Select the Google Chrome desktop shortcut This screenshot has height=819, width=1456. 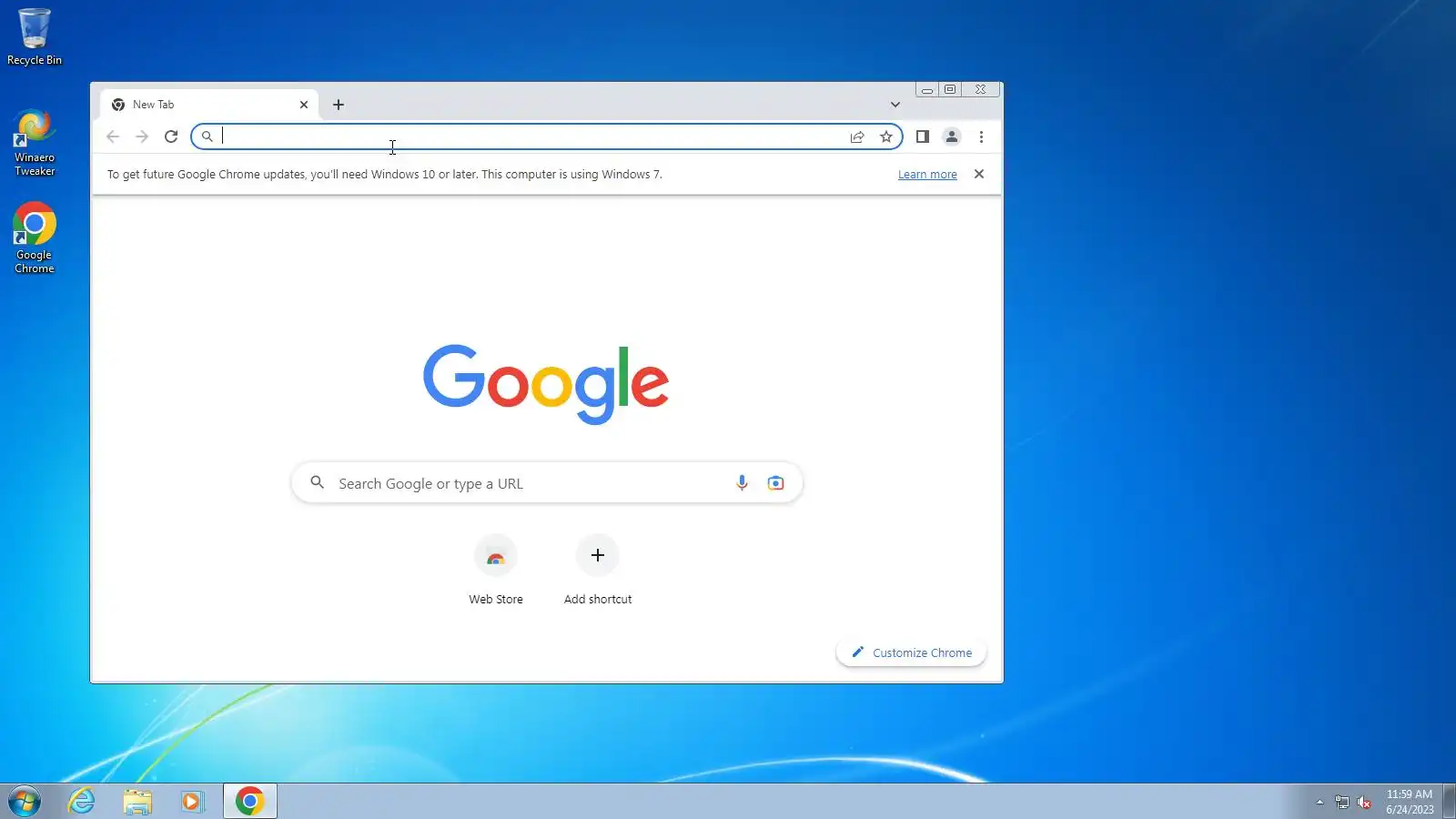click(x=35, y=238)
